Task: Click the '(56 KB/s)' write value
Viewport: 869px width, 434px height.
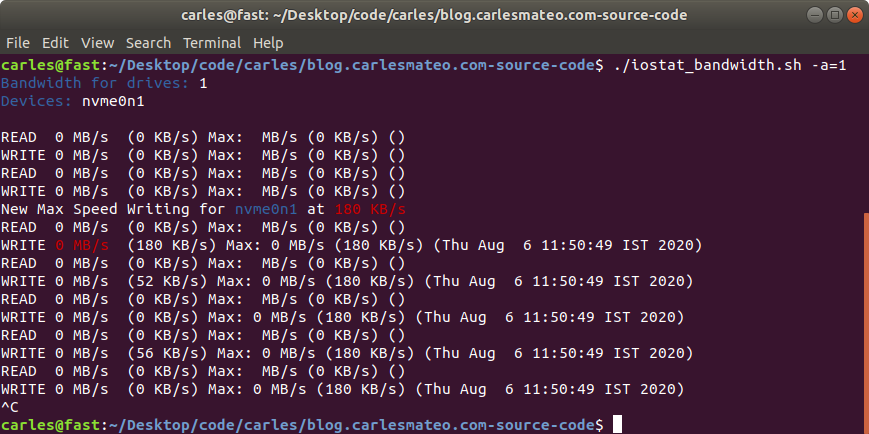Action: (167, 353)
